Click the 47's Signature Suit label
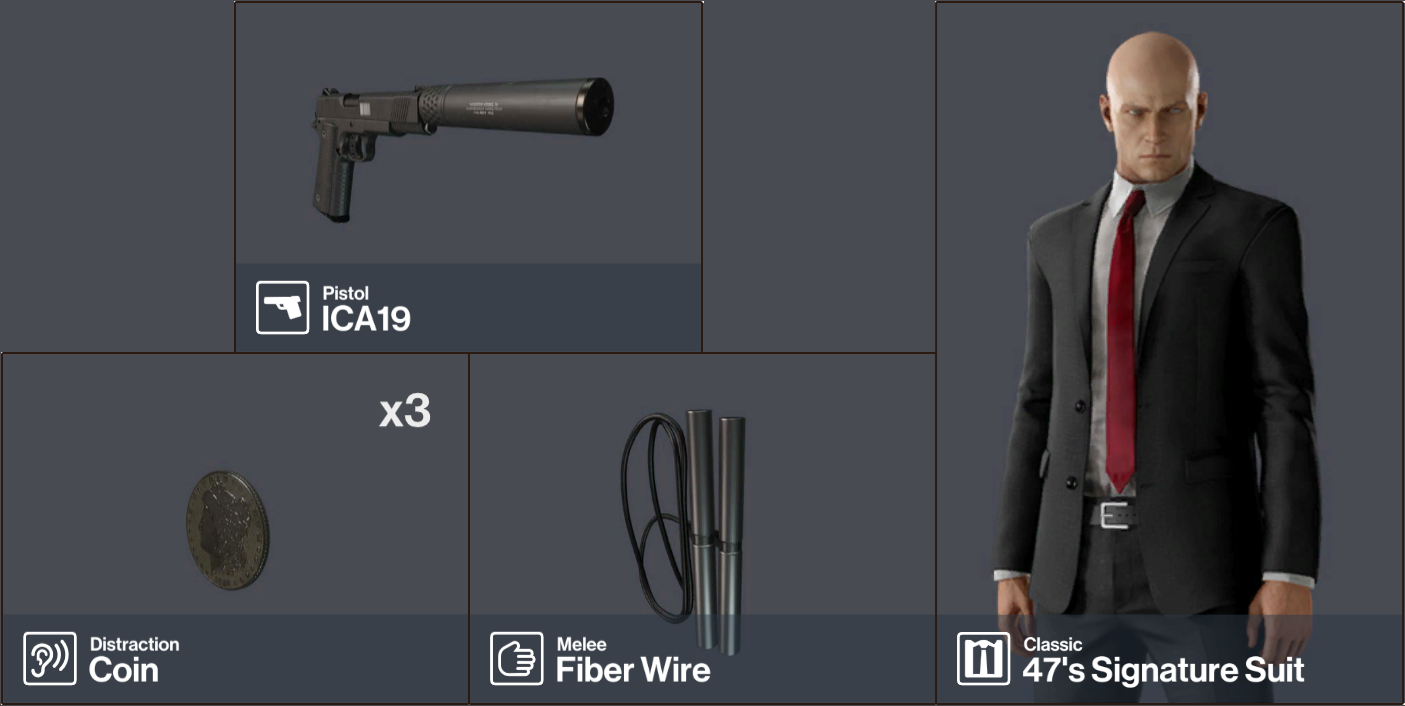Image resolution: width=1405 pixels, height=706 pixels. (1163, 670)
